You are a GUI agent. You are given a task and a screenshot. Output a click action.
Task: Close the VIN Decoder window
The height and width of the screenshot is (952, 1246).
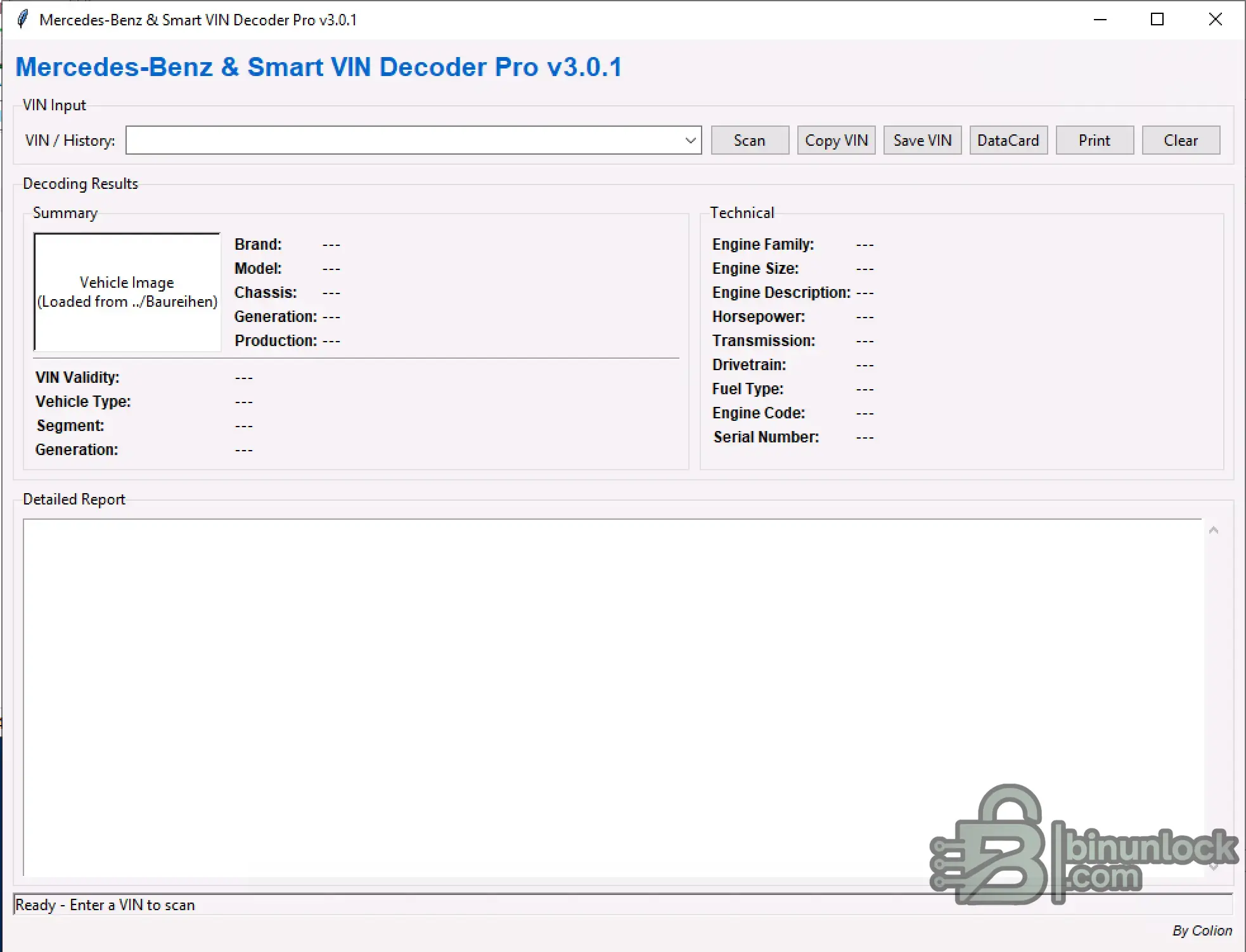point(1216,19)
